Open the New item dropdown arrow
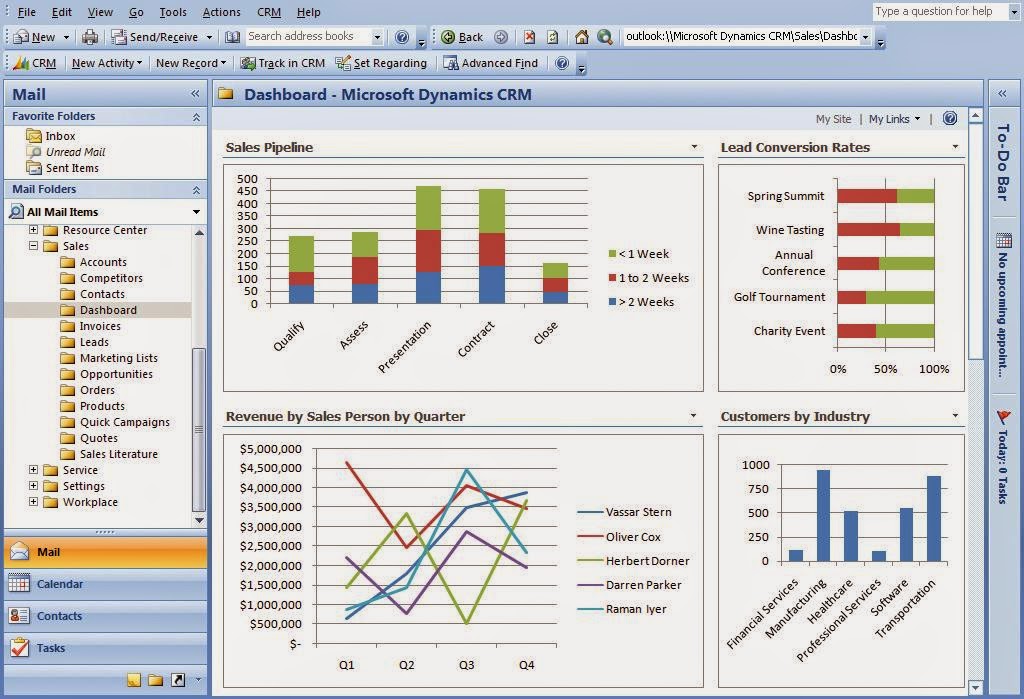1024x699 pixels. click(66, 37)
